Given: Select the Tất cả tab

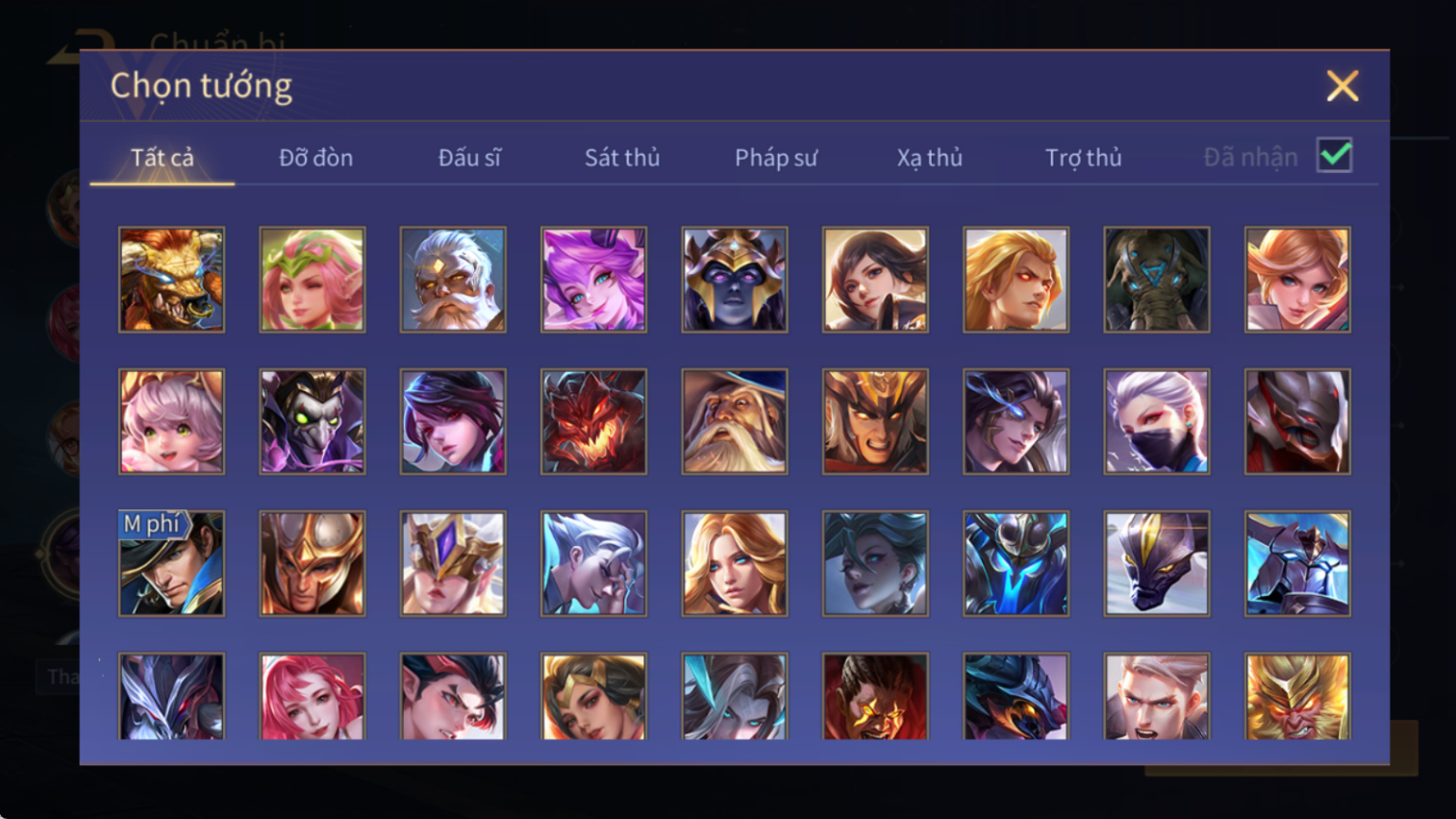Looking at the screenshot, I should tap(162, 158).
